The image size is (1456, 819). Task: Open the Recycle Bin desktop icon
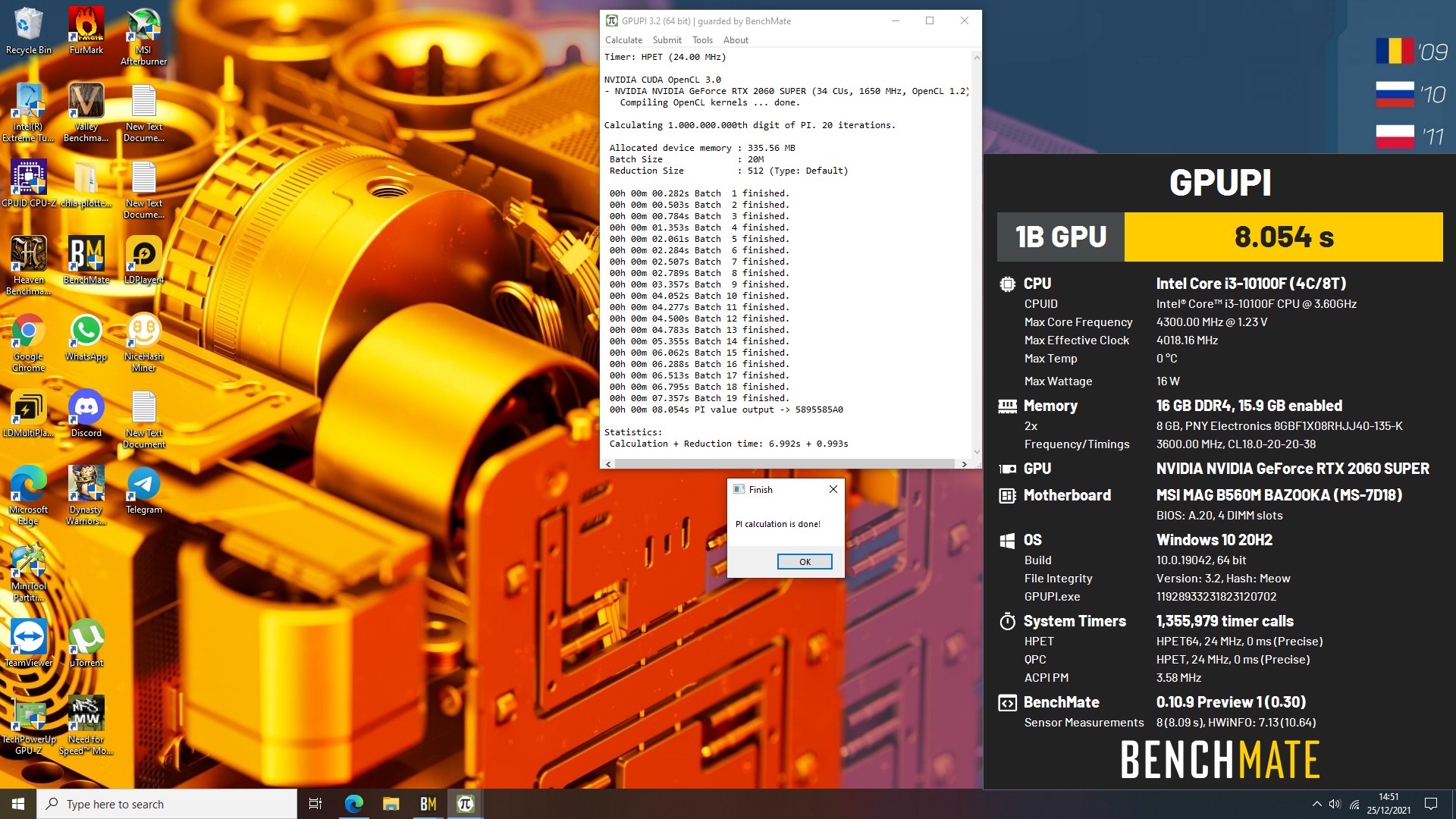coord(29,30)
